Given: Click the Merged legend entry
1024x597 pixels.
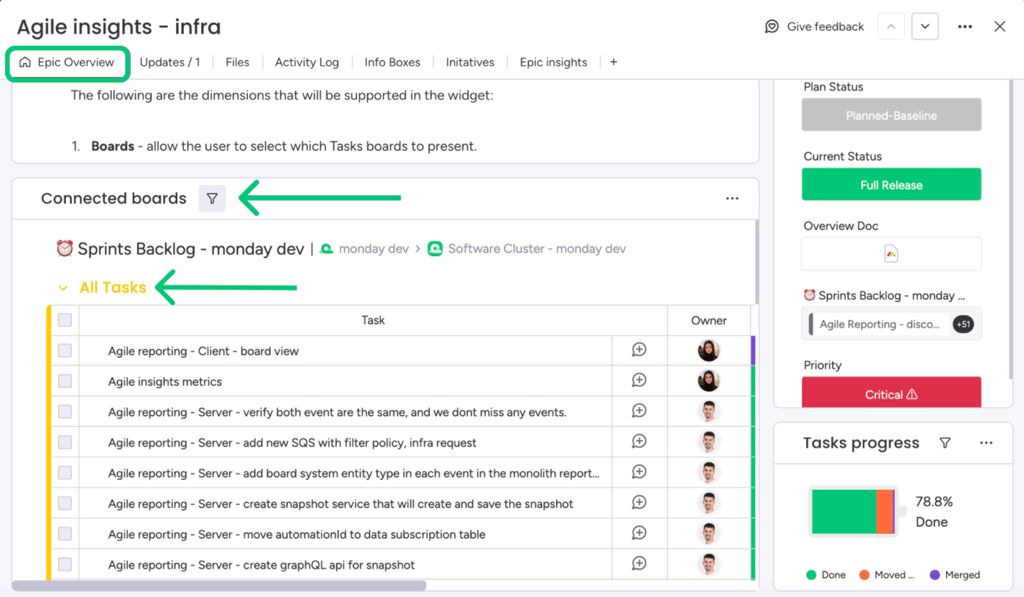Looking at the screenshot, I should point(955,575).
